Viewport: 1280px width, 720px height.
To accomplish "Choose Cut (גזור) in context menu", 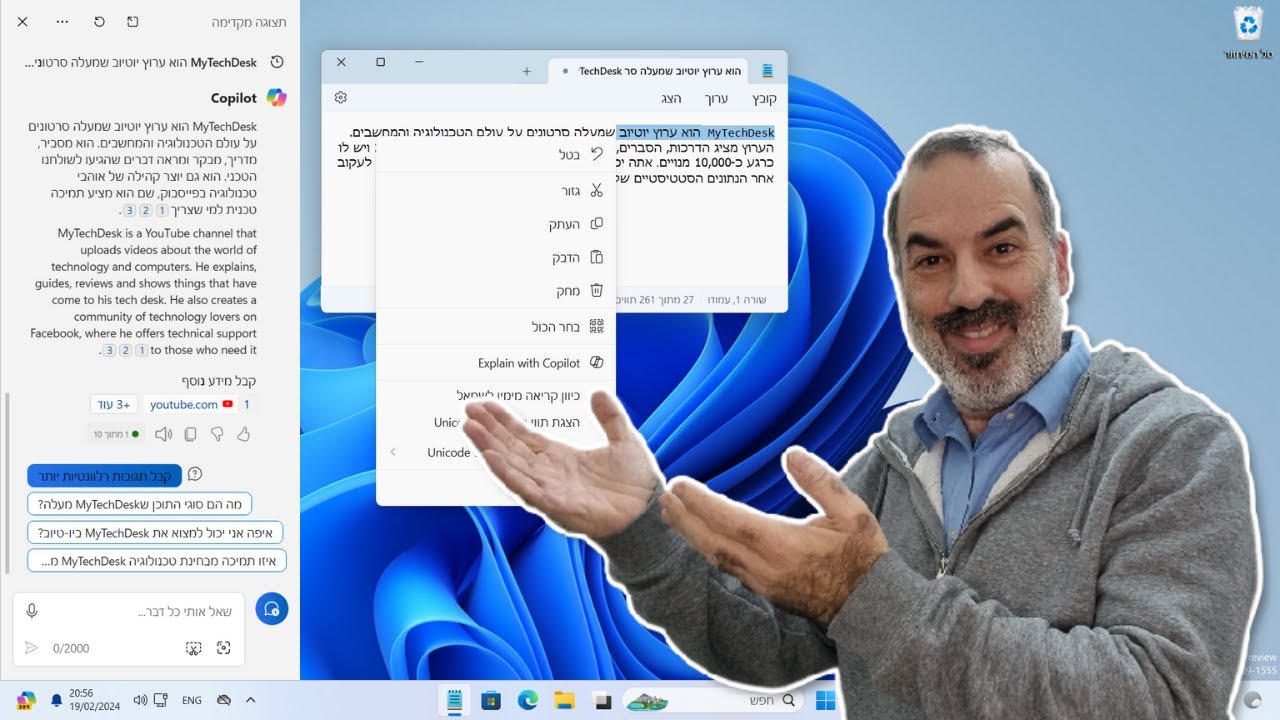I will 496,190.
